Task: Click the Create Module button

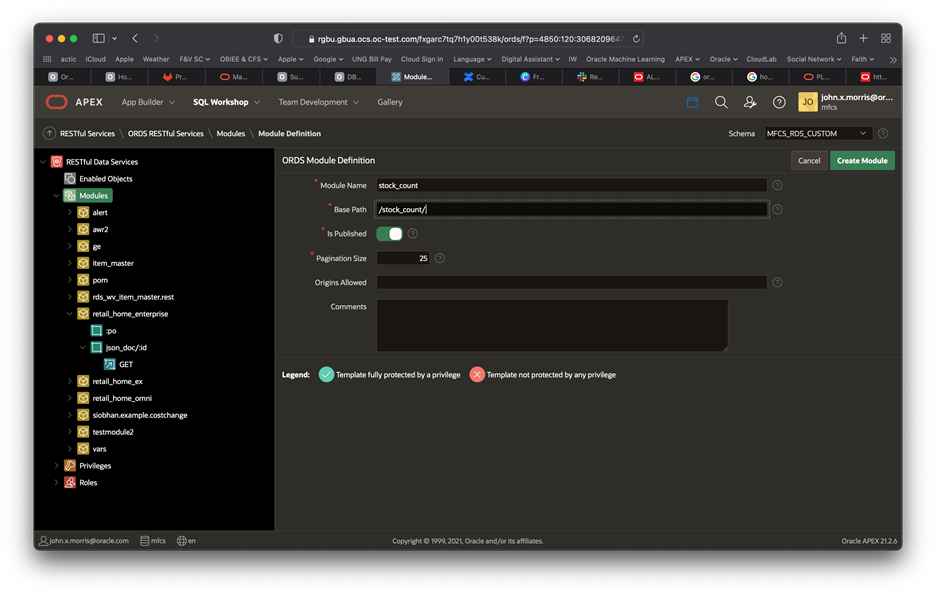Action: coord(861,160)
